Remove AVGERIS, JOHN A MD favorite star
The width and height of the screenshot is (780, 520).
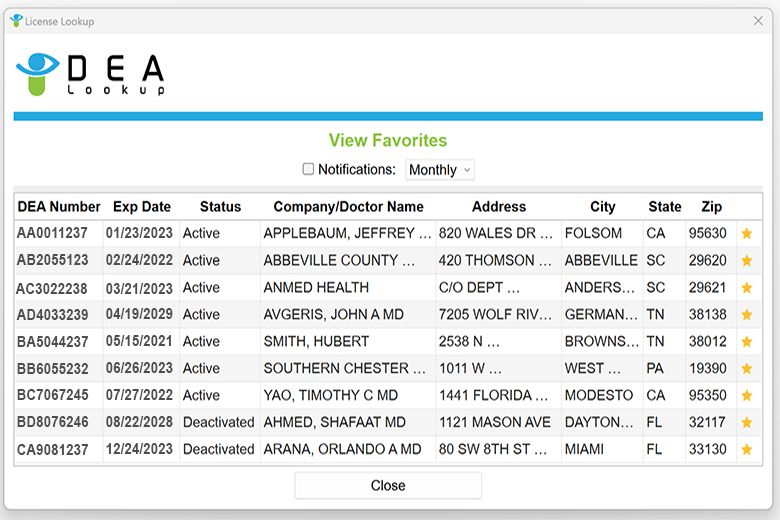coord(746,314)
